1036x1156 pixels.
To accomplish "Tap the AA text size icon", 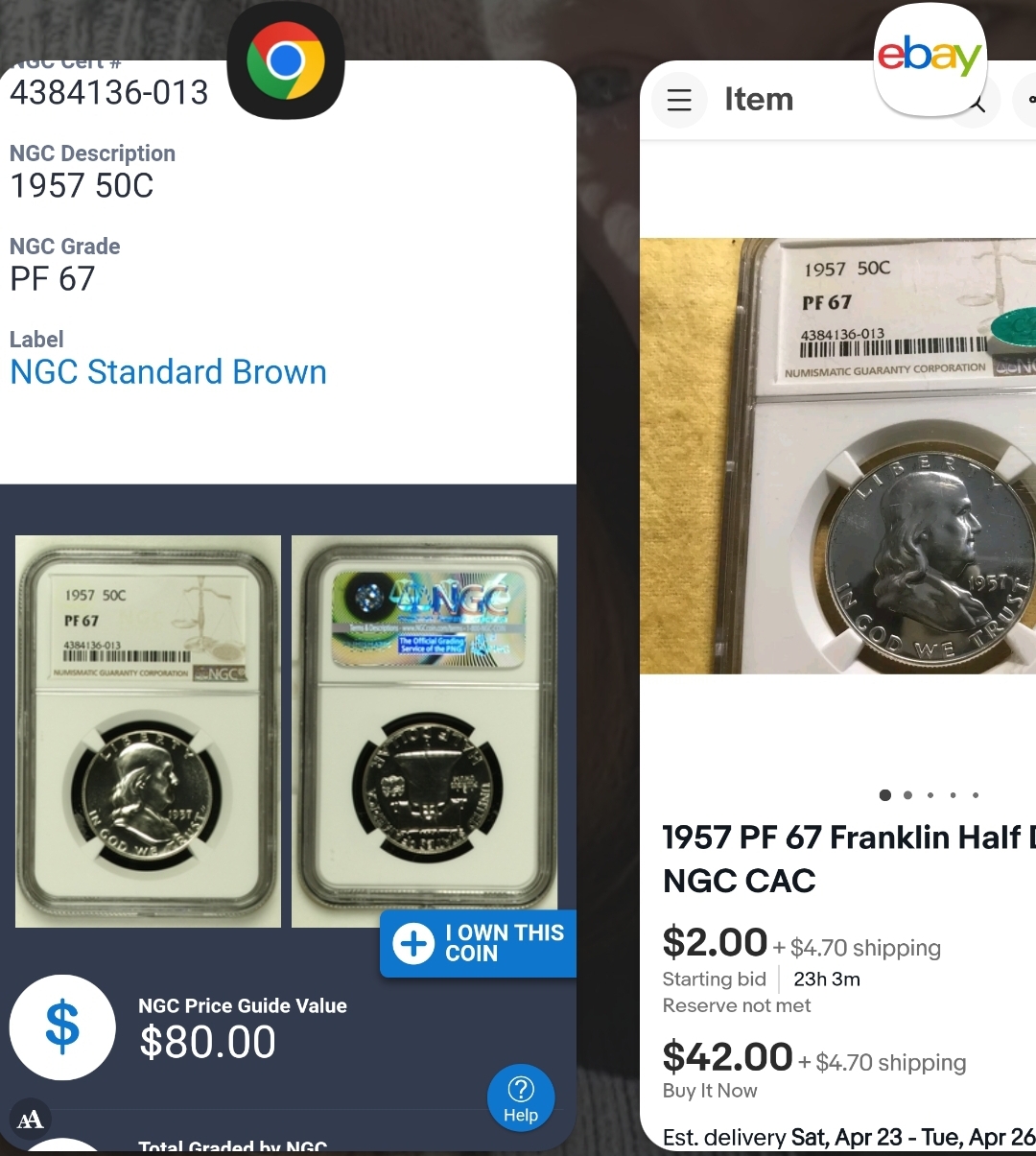I will pos(31,1120).
